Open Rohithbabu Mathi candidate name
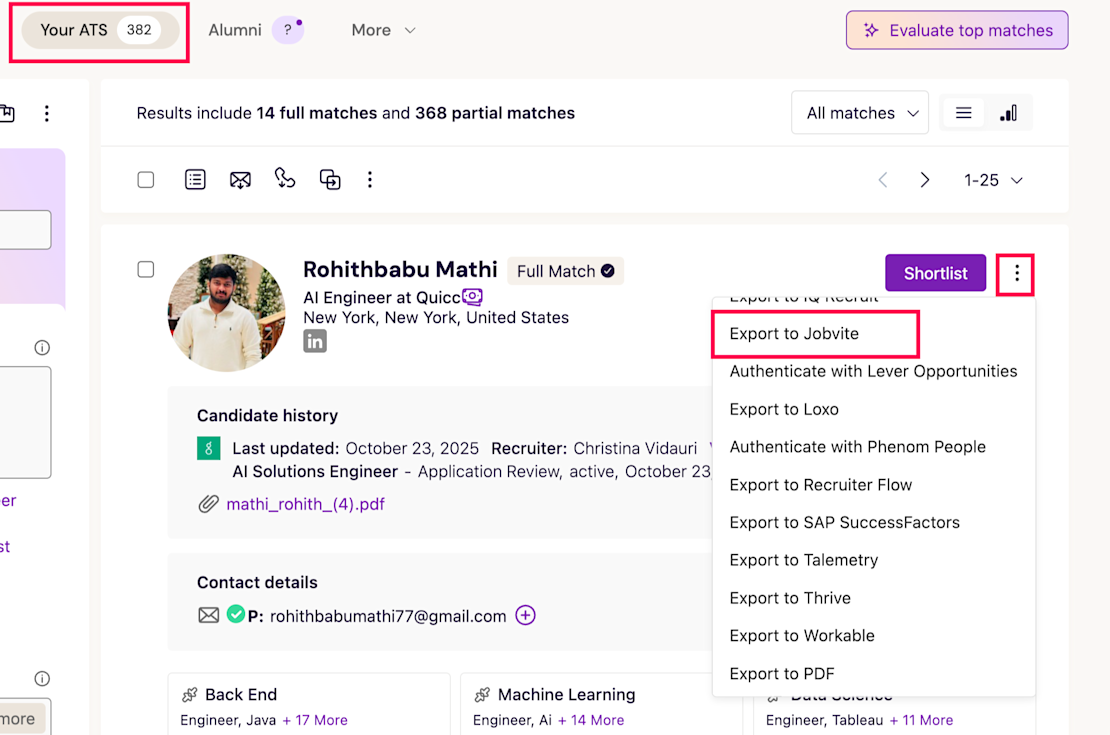This screenshot has width=1110, height=735. coord(400,270)
